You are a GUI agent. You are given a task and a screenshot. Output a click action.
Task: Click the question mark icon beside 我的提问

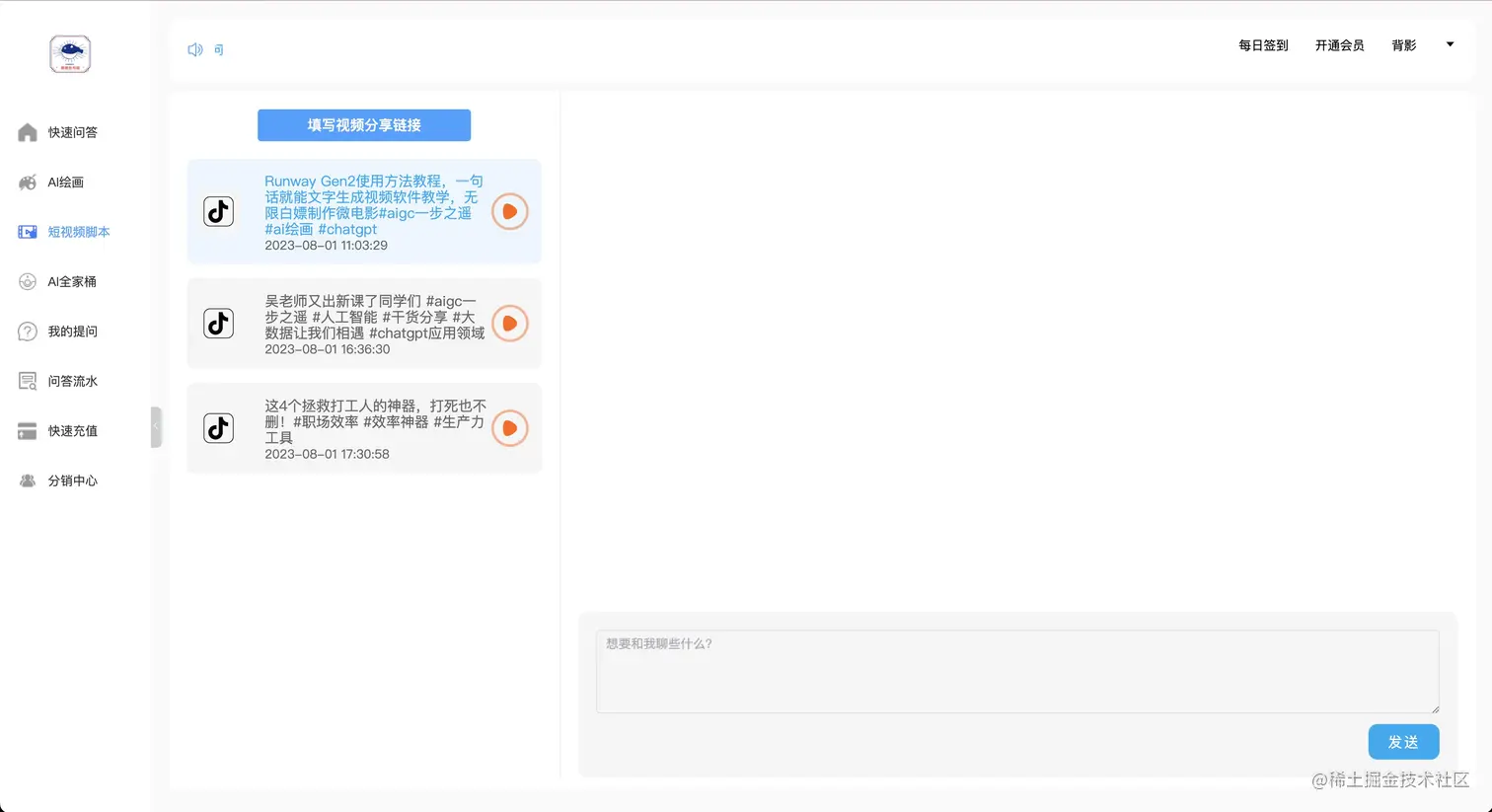tap(28, 332)
